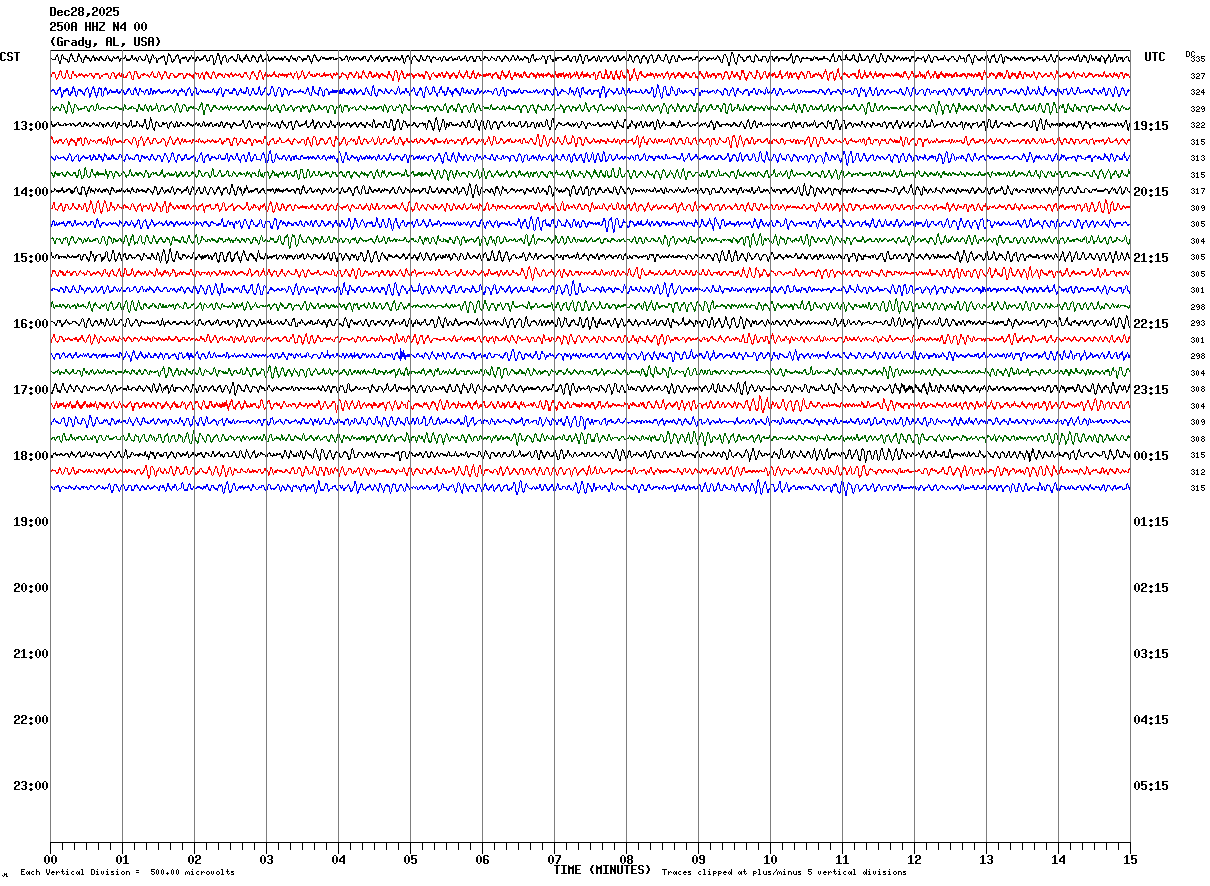
Task: Click the 23:15 UTC time label
Action: (x=1151, y=390)
